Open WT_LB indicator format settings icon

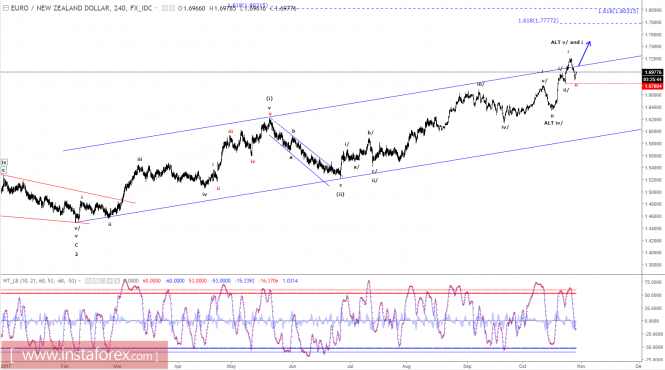point(95,280)
